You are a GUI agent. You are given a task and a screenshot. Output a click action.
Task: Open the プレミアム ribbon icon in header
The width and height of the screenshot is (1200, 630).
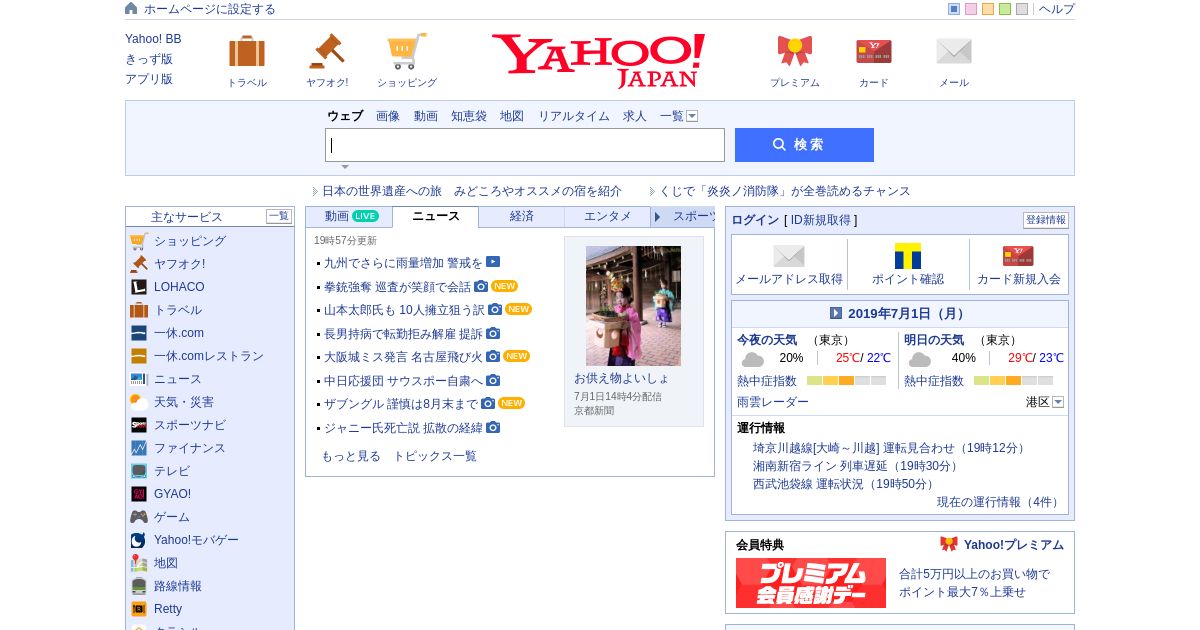pos(795,51)
